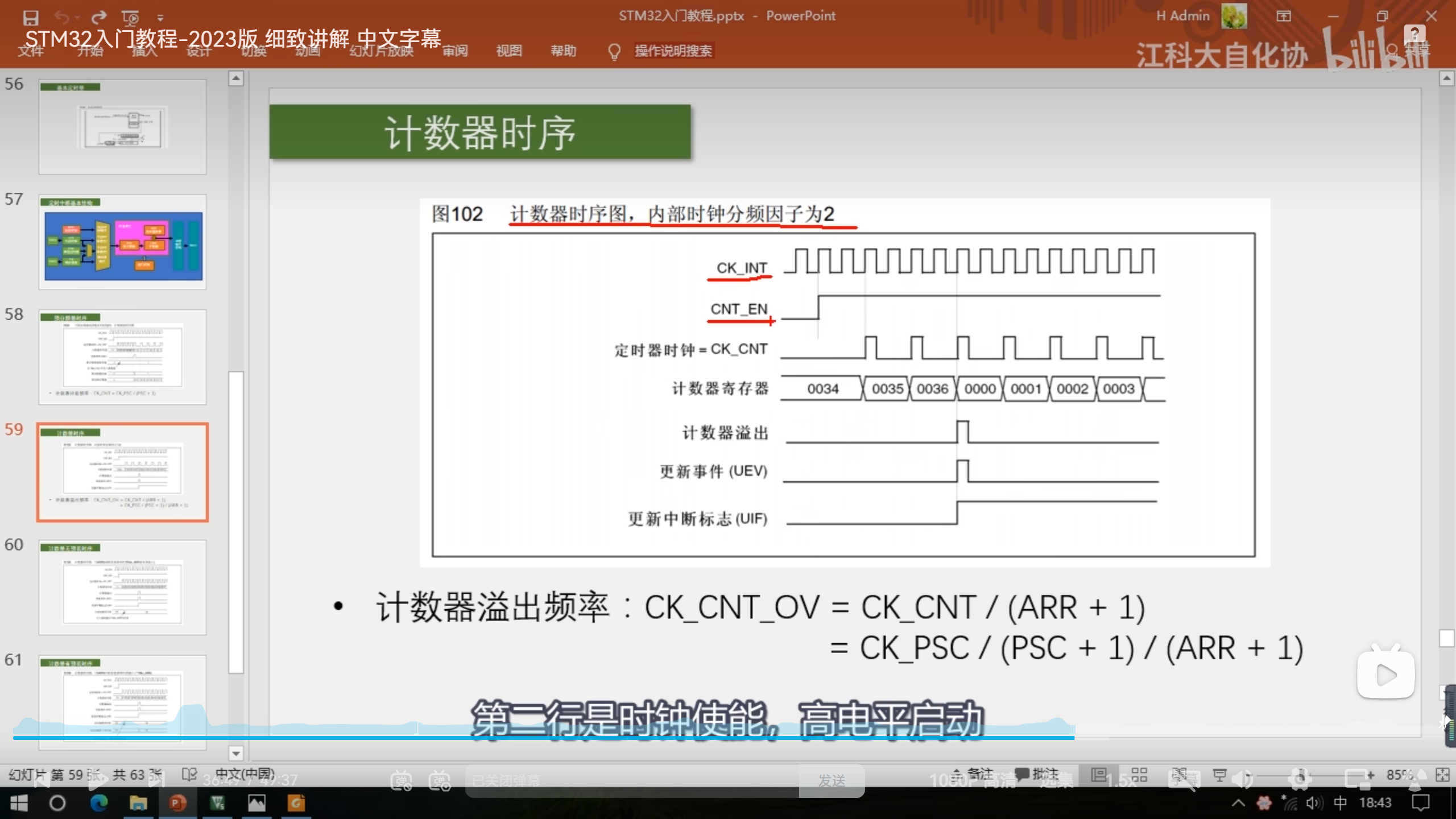The width and height of the screenshot is (1456, 819).
Task: Open the 帮助 ribbon tab
Action: coord(563,51)
